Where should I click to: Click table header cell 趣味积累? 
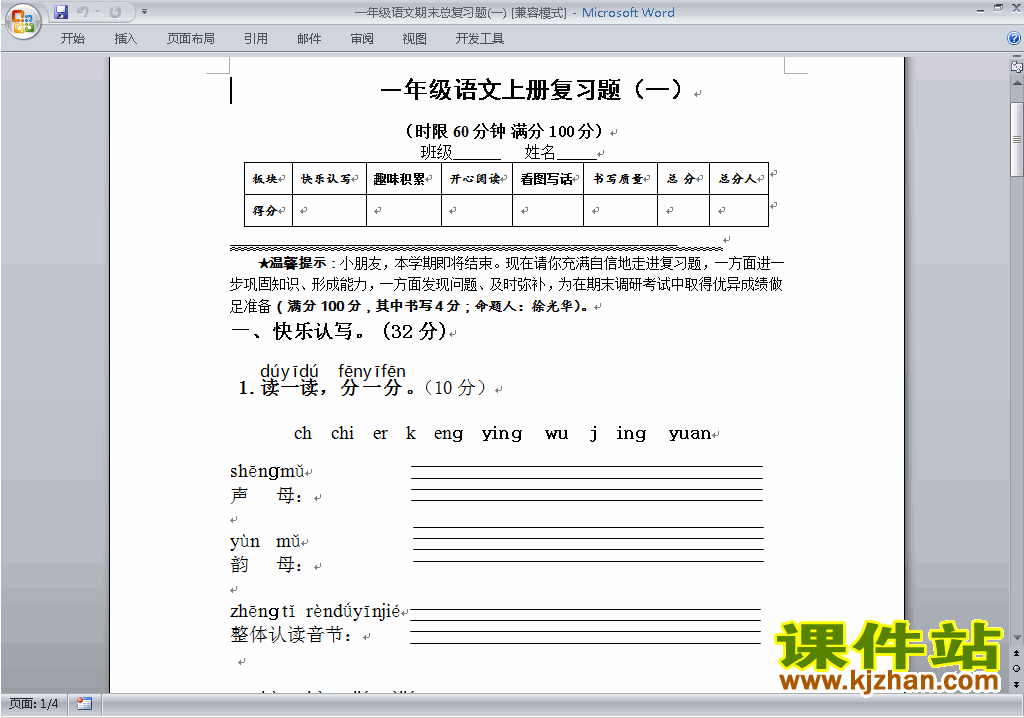[x=404, y=178]
